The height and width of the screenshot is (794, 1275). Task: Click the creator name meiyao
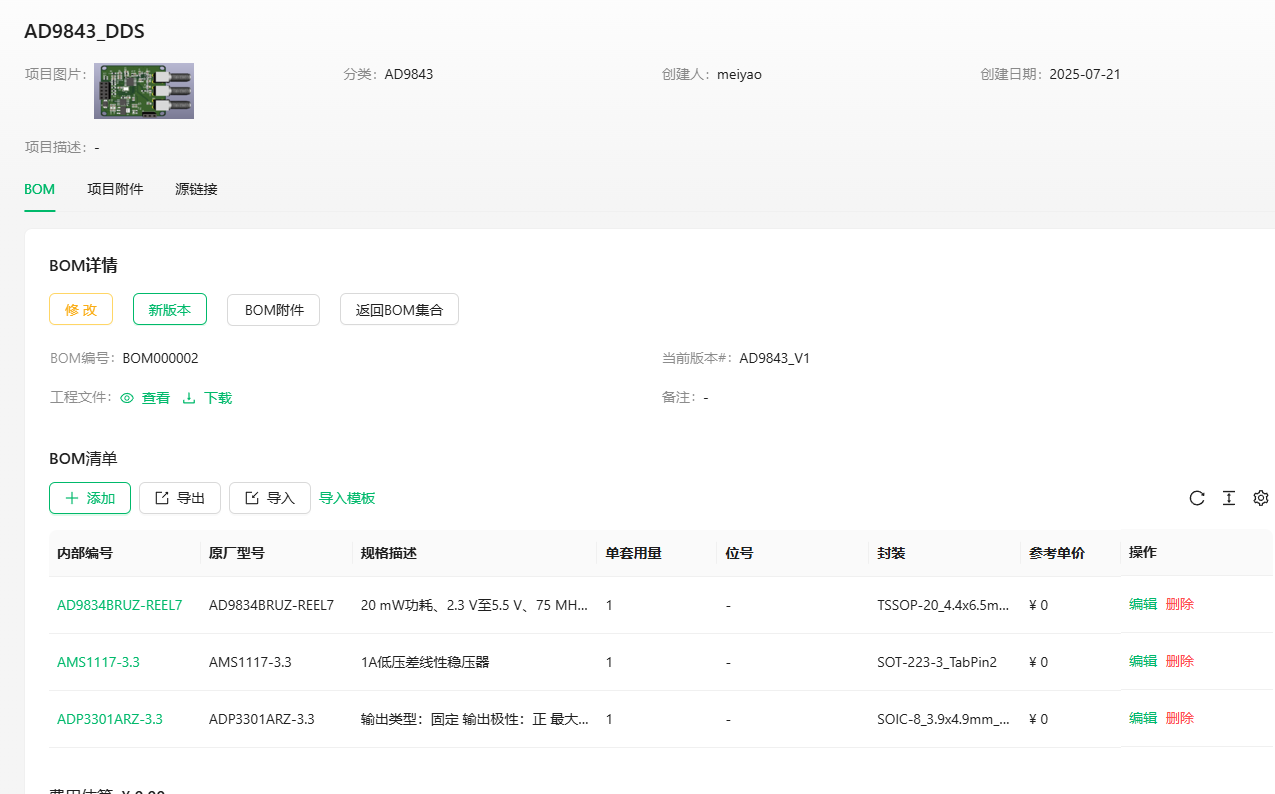pyautogui.click(x=739, y=74)
